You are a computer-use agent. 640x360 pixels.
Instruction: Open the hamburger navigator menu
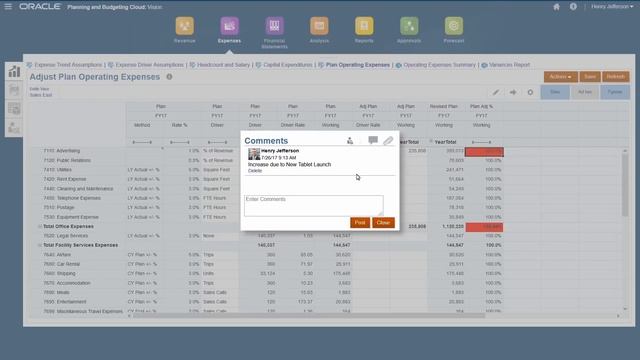[8, 7]
